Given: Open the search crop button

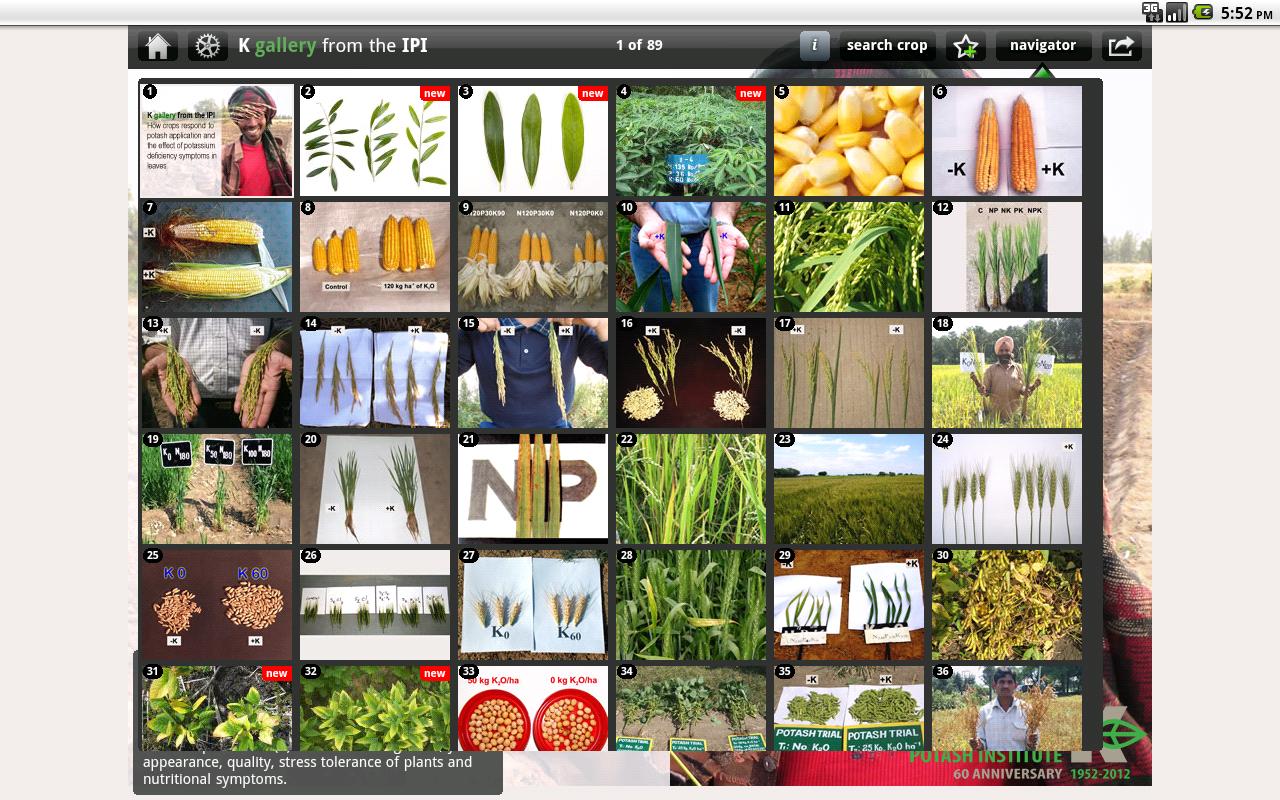Looking at the screenshot, I should 886,46.
